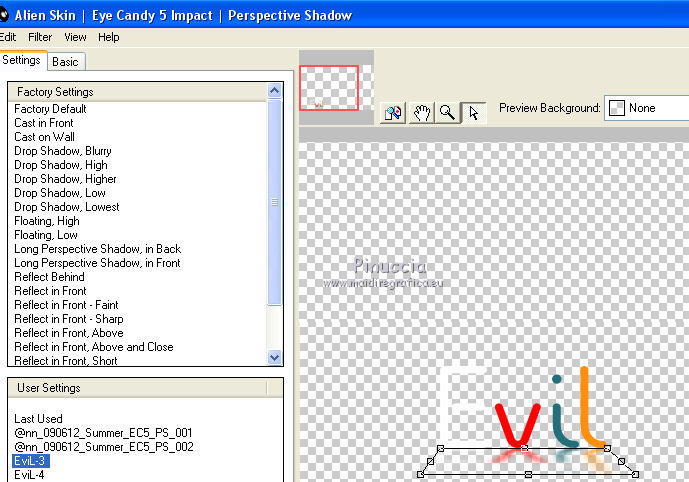Select the plain Reflect in Front preset
Screen dimensions: 689x482
50,291
